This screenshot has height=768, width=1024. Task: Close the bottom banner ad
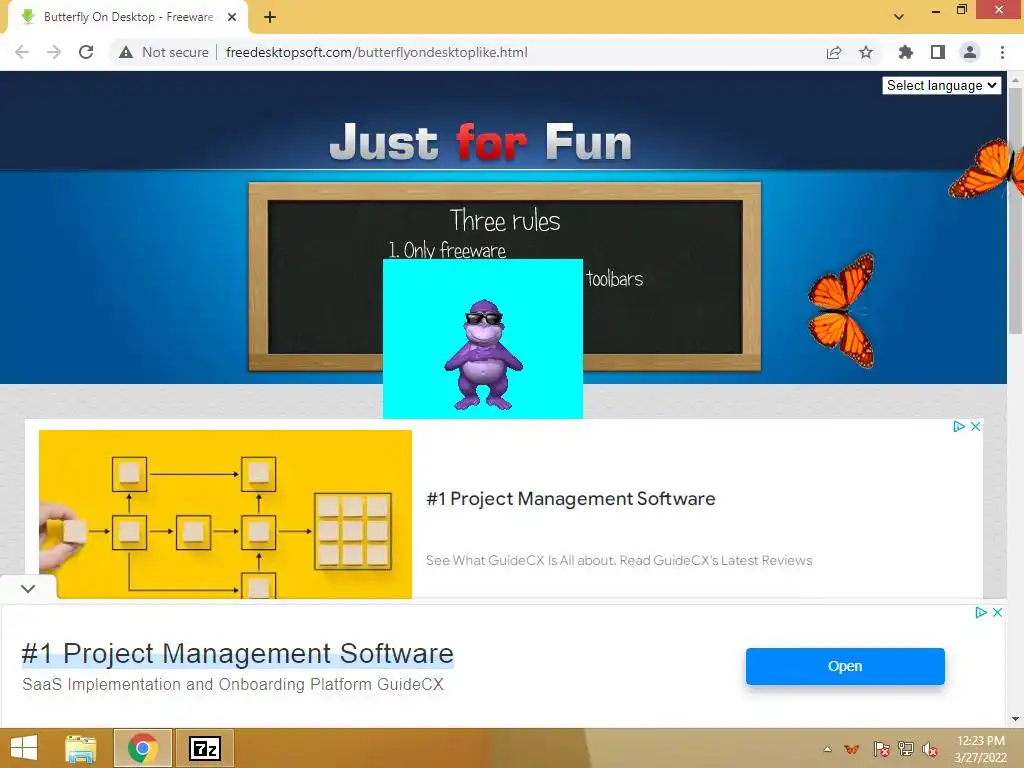tap(997, 613)
